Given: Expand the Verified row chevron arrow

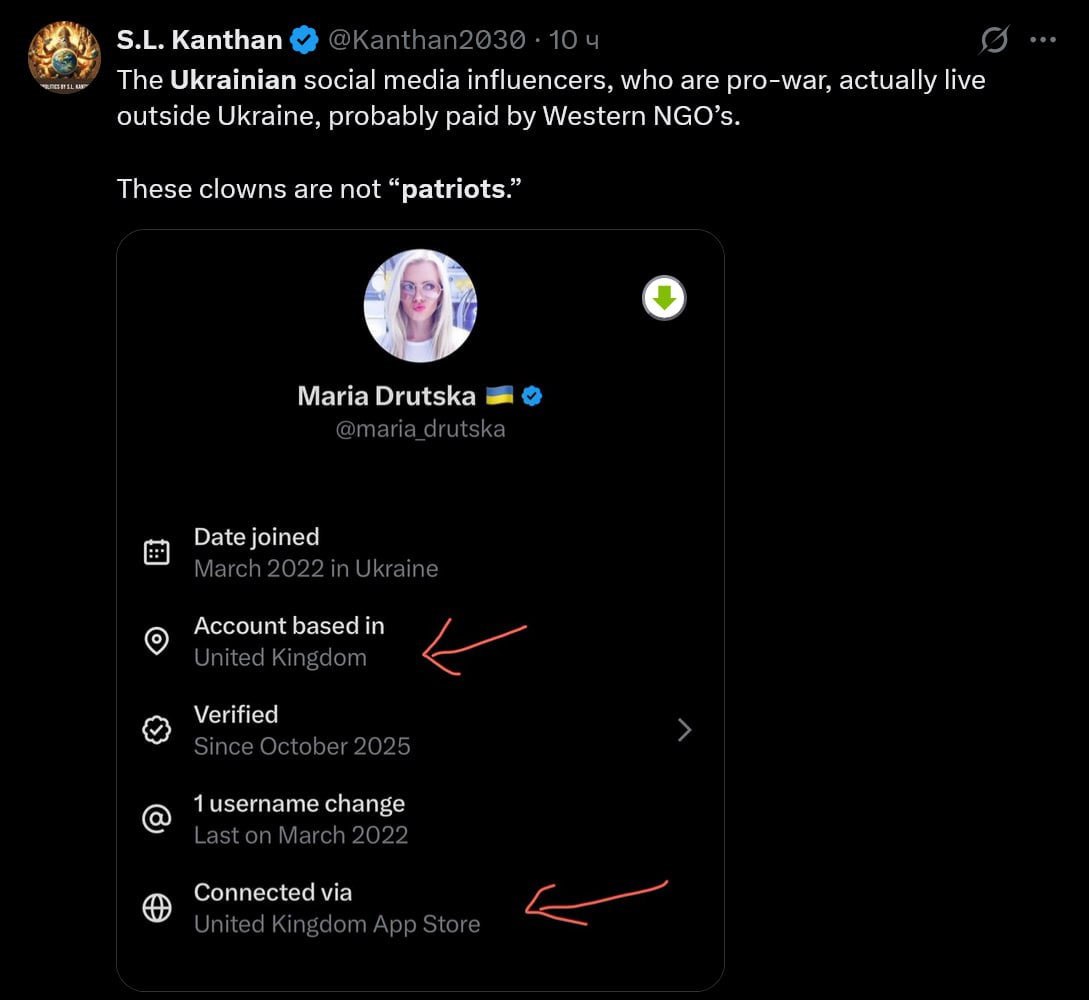Looking at the screenshot, I should 685,731.
